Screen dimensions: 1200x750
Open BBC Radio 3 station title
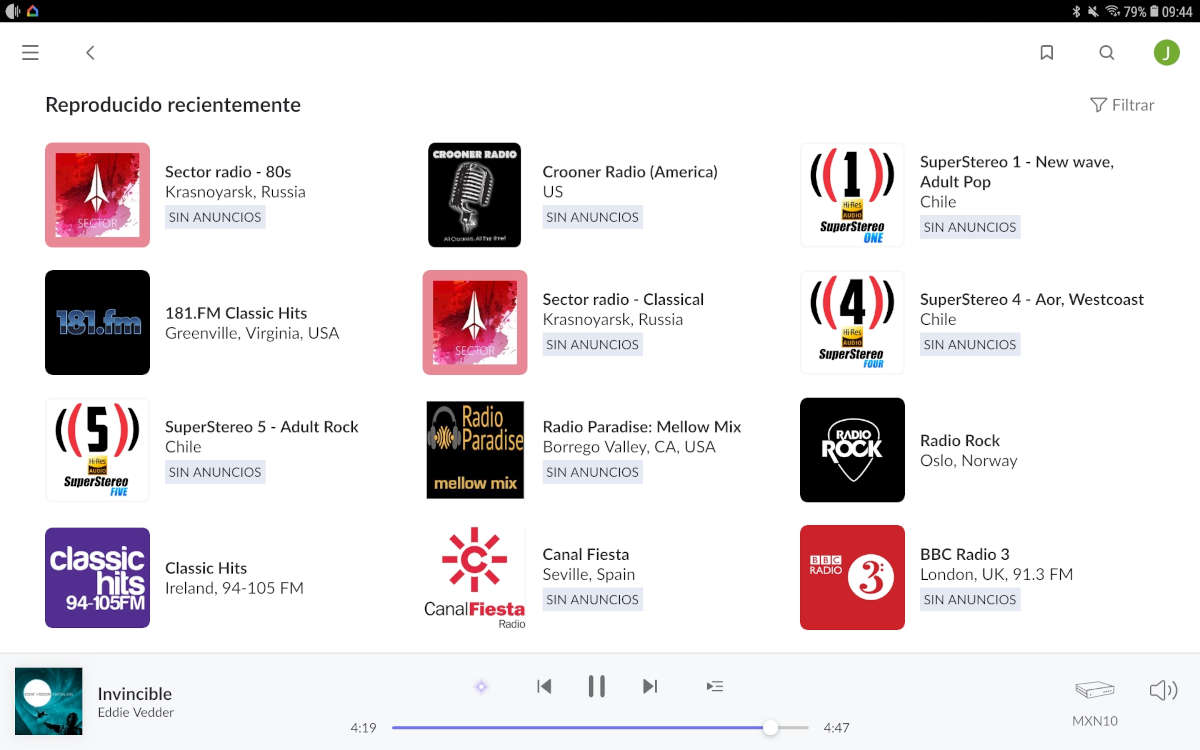(x=965, y=554)
